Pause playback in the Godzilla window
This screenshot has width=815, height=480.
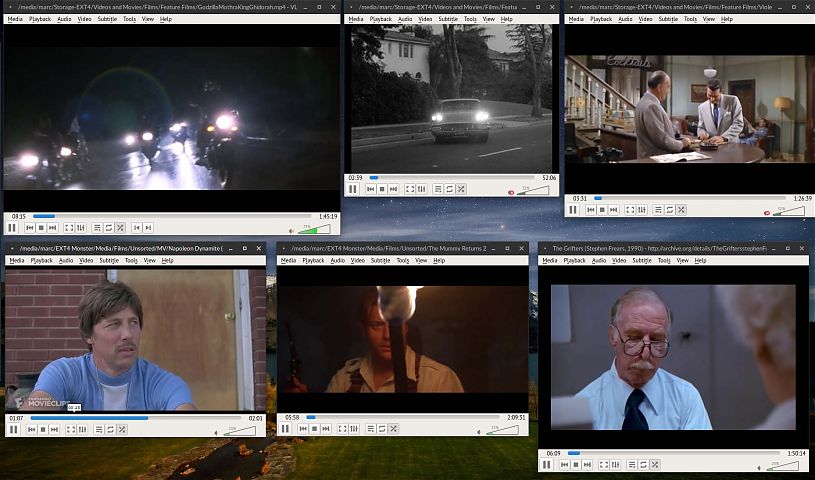click(x=12, y=228)
